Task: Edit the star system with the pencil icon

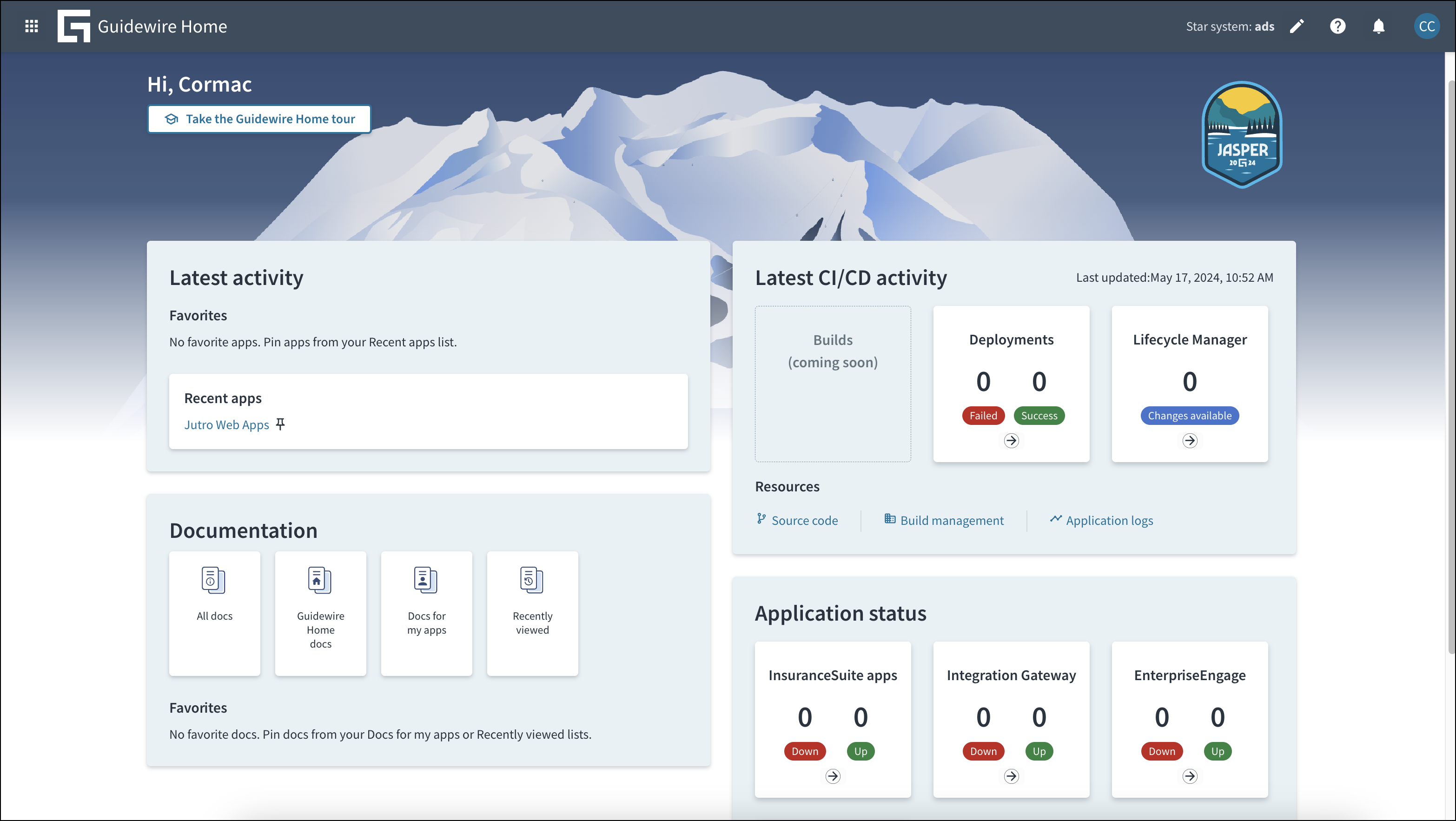Action: click(x=1297, y=26)
